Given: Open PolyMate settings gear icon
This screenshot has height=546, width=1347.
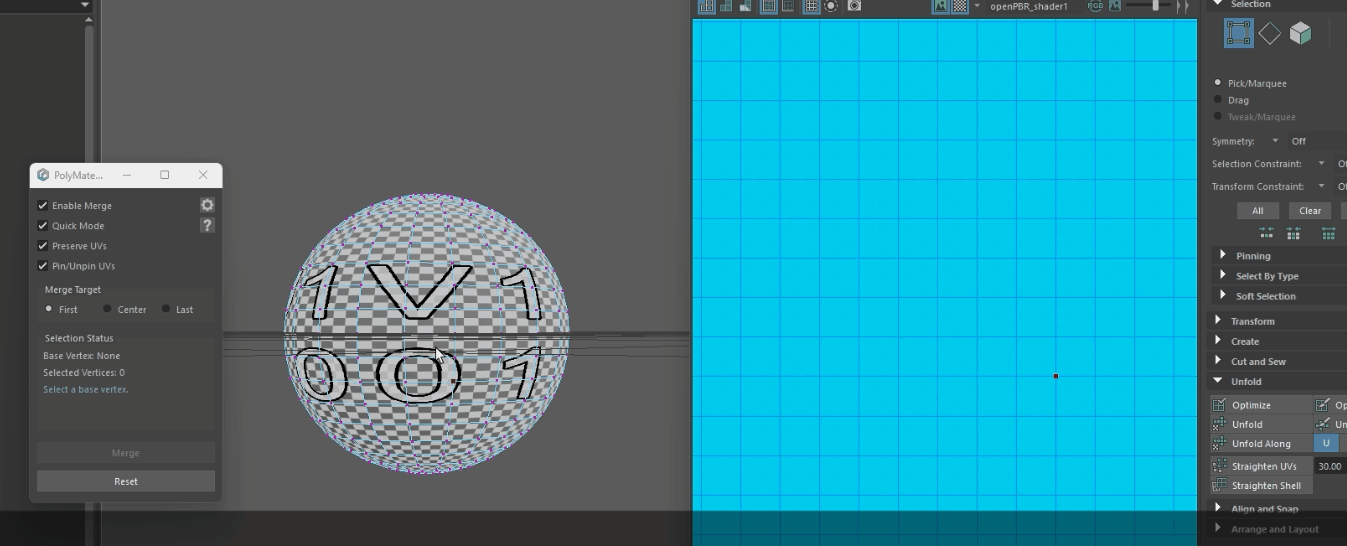Looking at the screenshot, I should (x=207, y=205).
